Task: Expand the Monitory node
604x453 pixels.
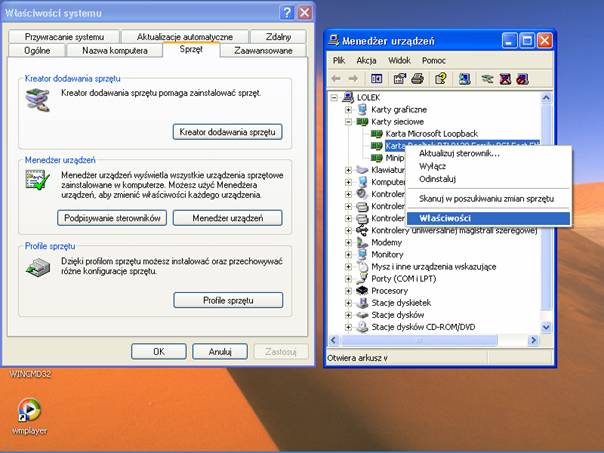Action: click(x=348, y=255)
